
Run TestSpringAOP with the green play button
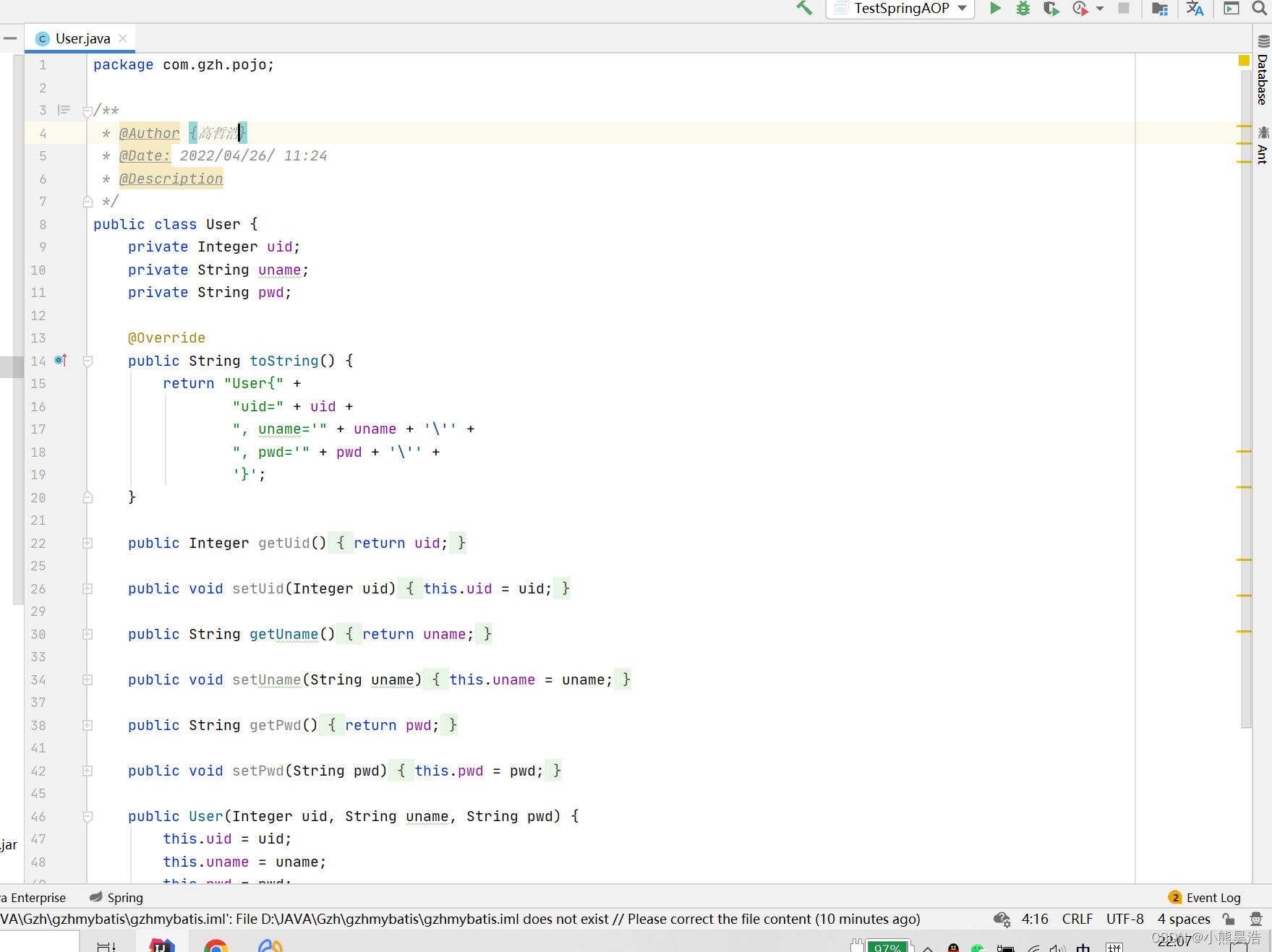coord(996,8)
